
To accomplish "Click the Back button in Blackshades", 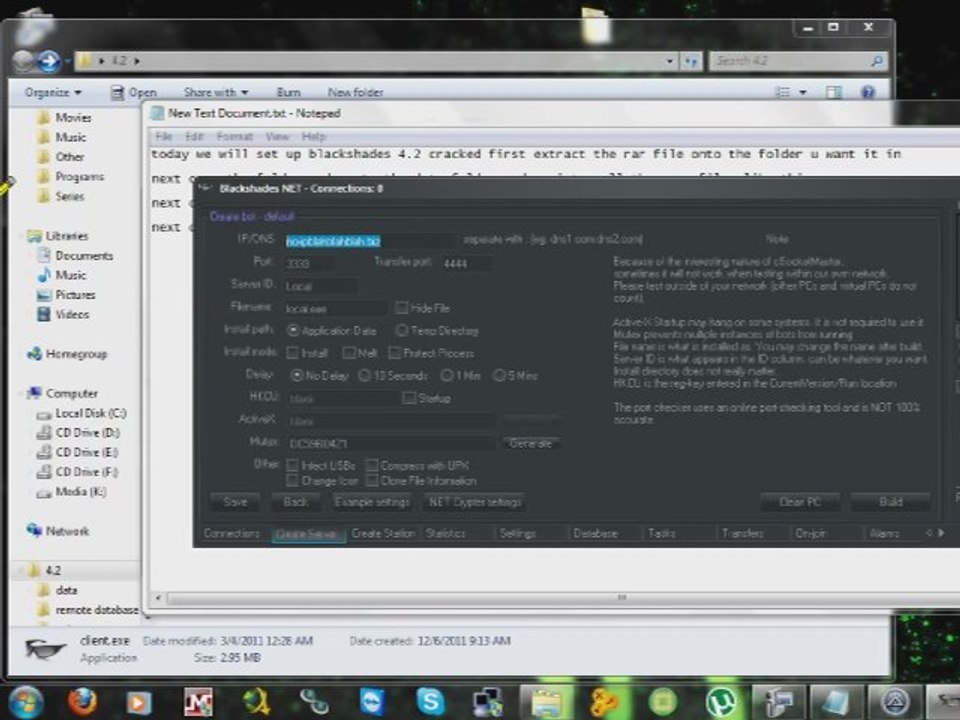I will (295, 502).
